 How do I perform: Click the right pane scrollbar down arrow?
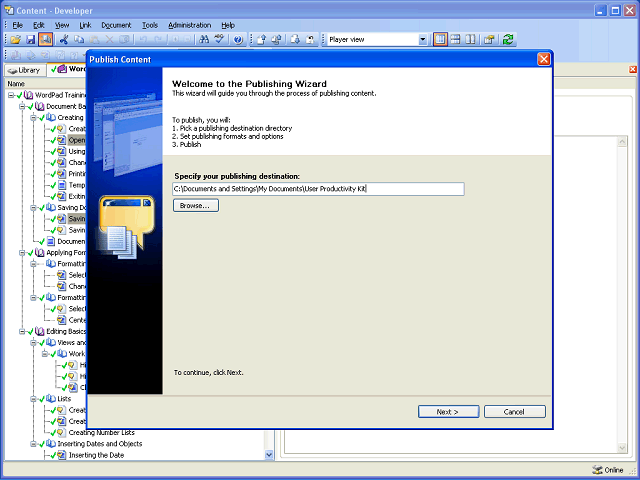(622, 448)
